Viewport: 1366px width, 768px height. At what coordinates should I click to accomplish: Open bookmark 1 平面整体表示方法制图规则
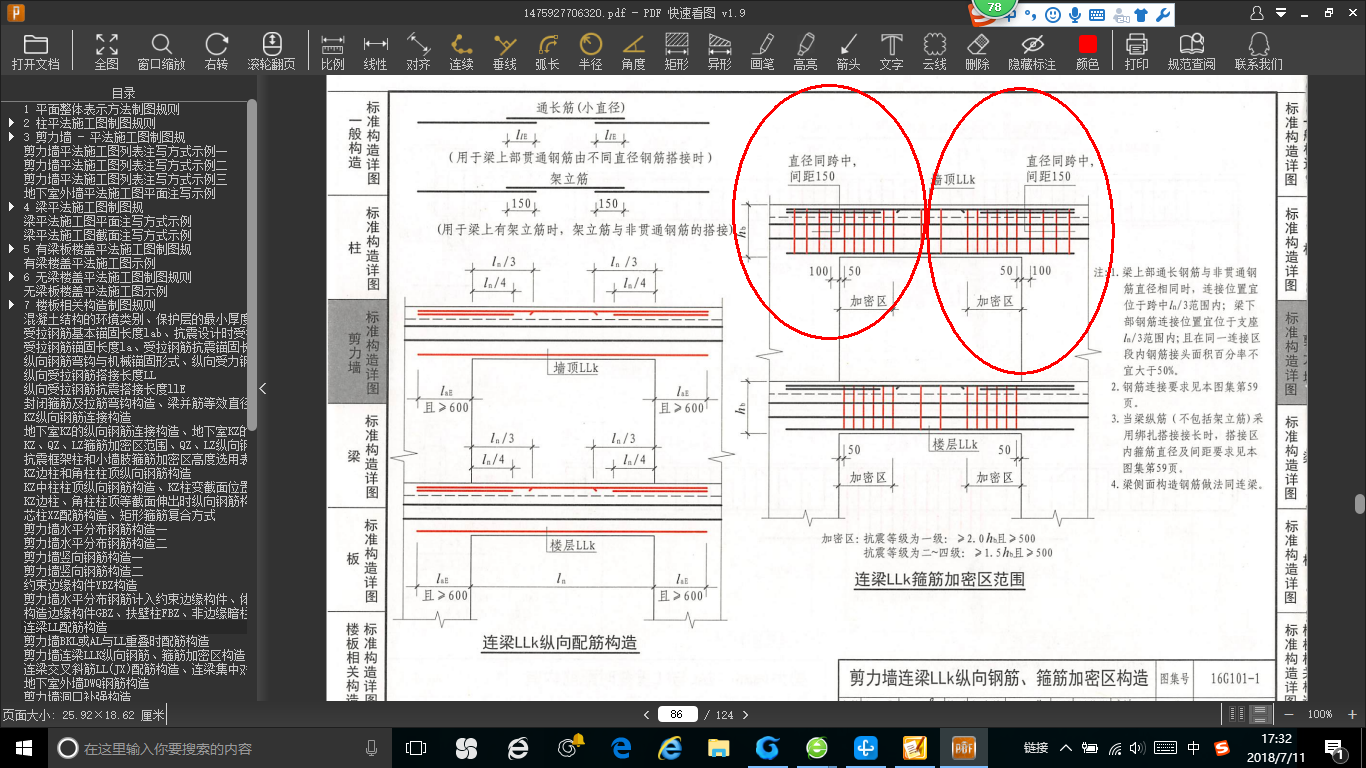coord(101,109)
